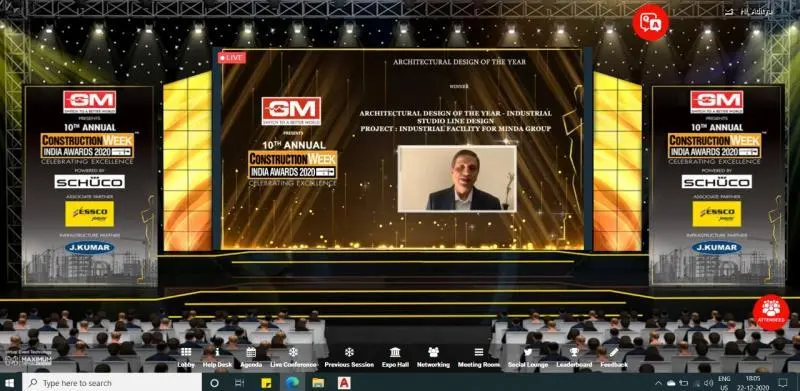Enter the Live Conference
This screenshot has width=800, height=391.
pos(293,357)
